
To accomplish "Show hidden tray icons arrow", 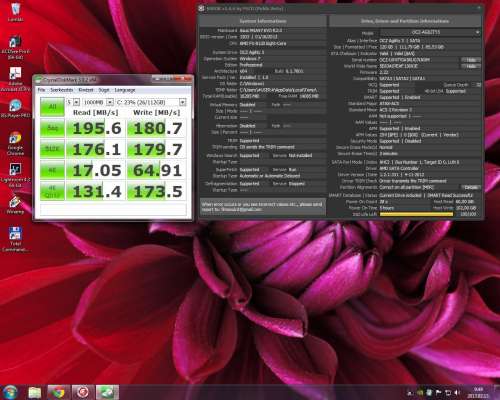I will pos(410,393).
